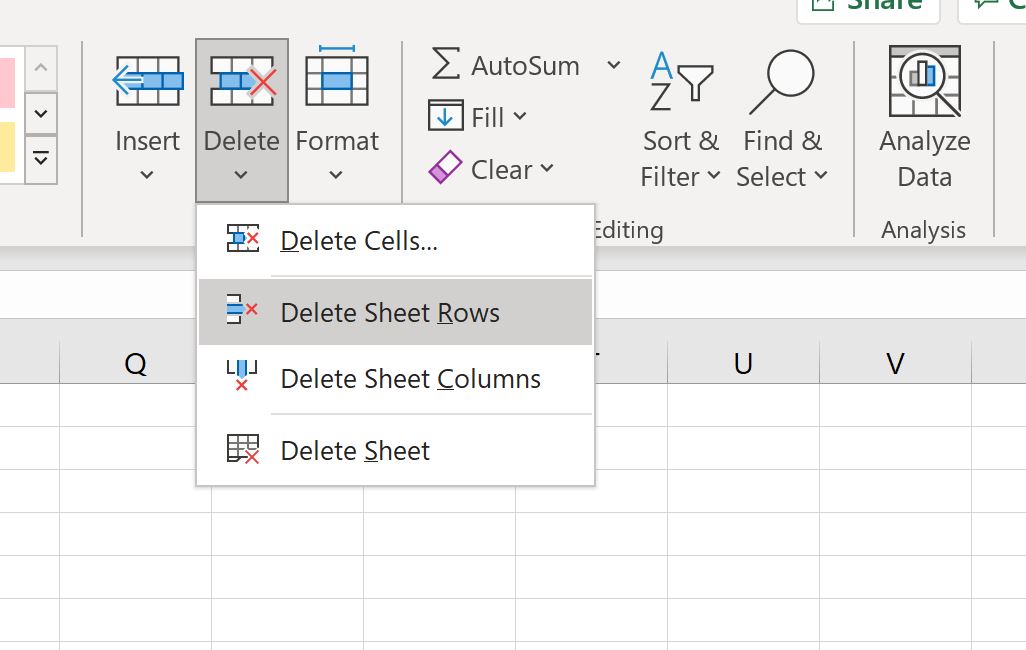
Task: Open the Format cells tool icon
Action: tap(337, 78)
